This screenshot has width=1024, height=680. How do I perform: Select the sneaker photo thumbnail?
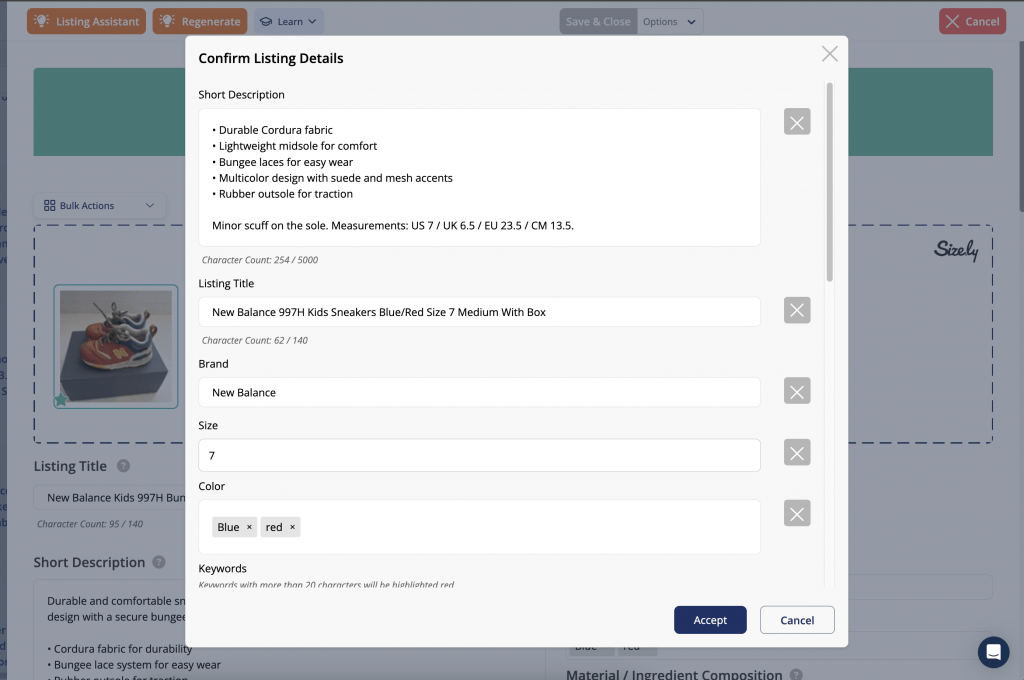[116, 346]
